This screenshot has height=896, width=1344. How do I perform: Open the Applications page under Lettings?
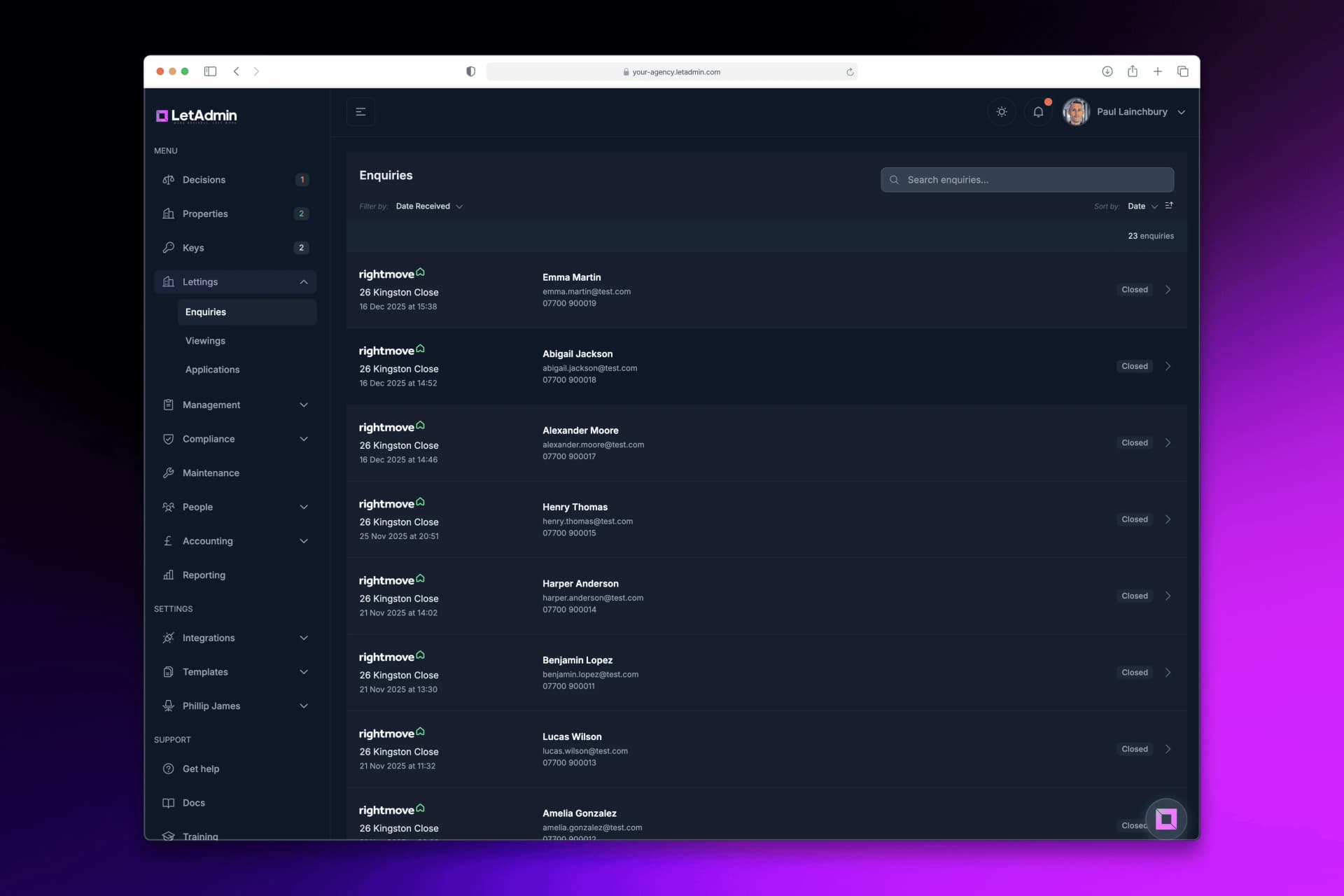212,369
